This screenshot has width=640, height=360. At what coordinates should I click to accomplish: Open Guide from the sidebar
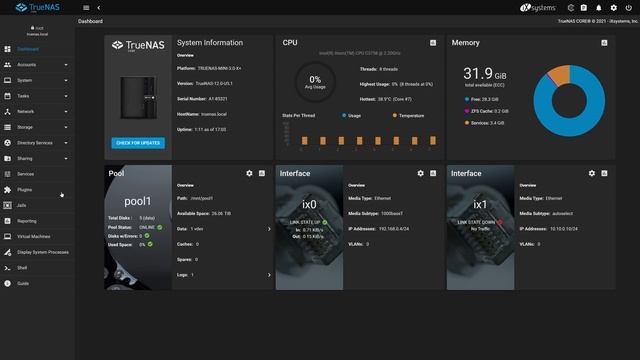23,283
